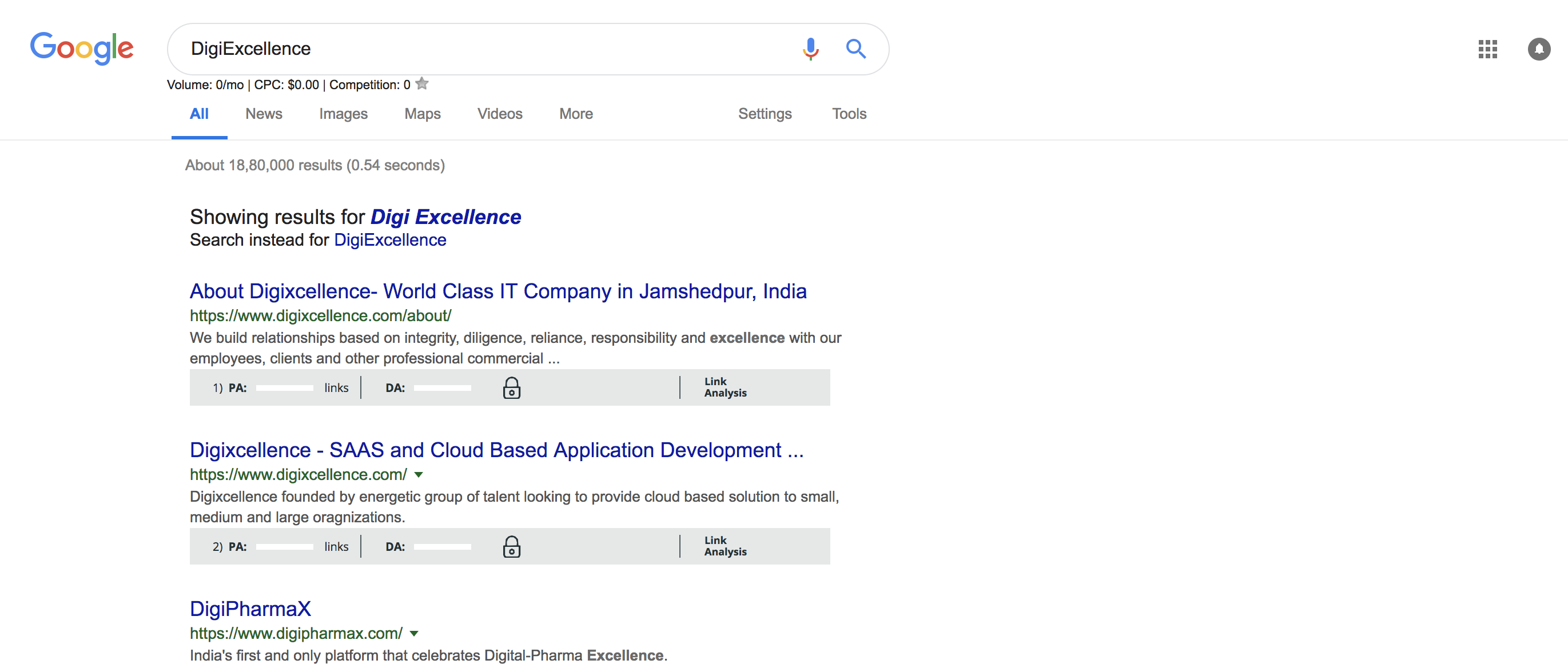The image size is (1568, 664).
Task: Click the 'About 18,80,000 results' count text
Action: 315,165
